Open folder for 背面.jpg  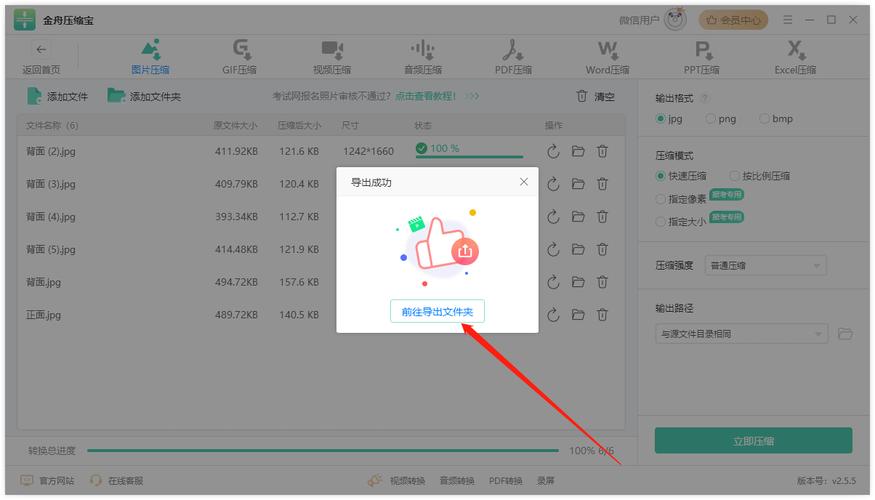(x=578, y=282)
